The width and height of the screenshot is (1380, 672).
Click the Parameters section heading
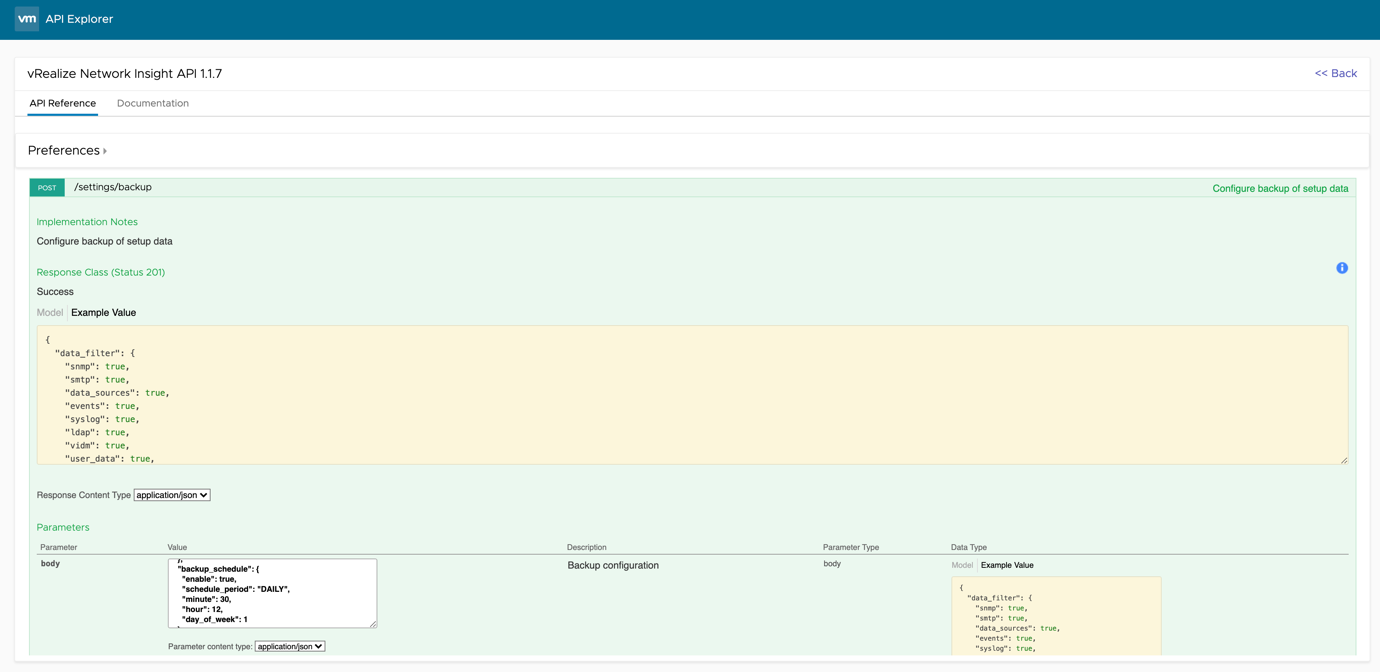(63, 527)
